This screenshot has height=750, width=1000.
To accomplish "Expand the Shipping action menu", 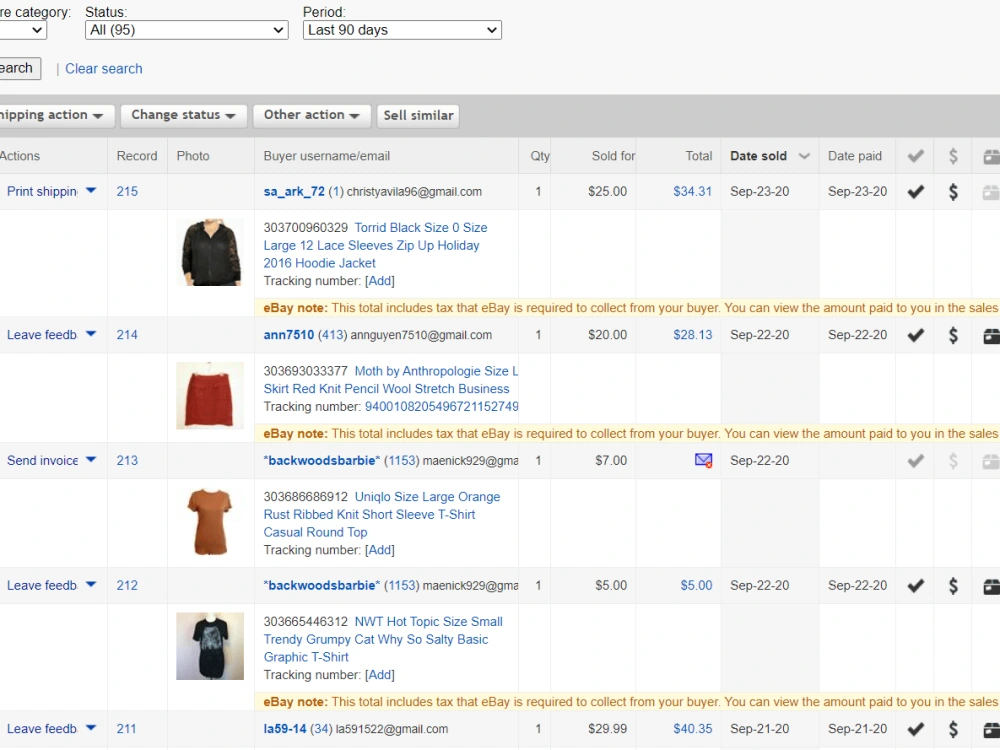I will click(56, 115).
